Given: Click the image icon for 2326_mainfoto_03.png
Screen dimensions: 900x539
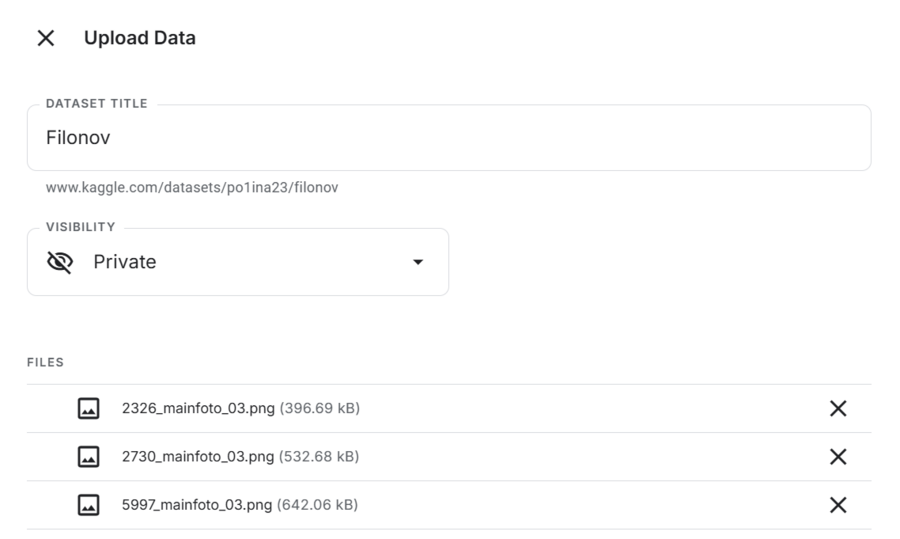Looking at the screenshot, I should coord(89,408).
